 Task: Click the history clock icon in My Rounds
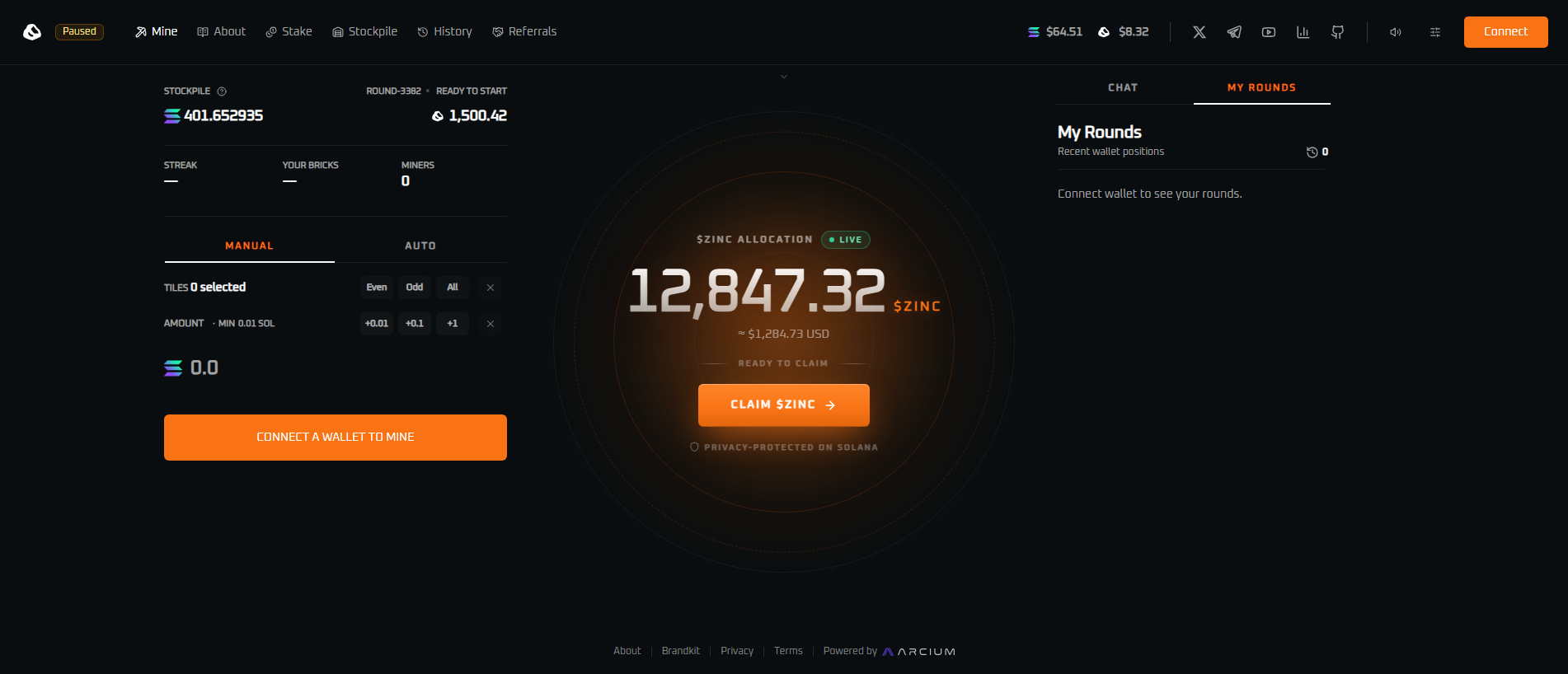(x=1312, y=152)
